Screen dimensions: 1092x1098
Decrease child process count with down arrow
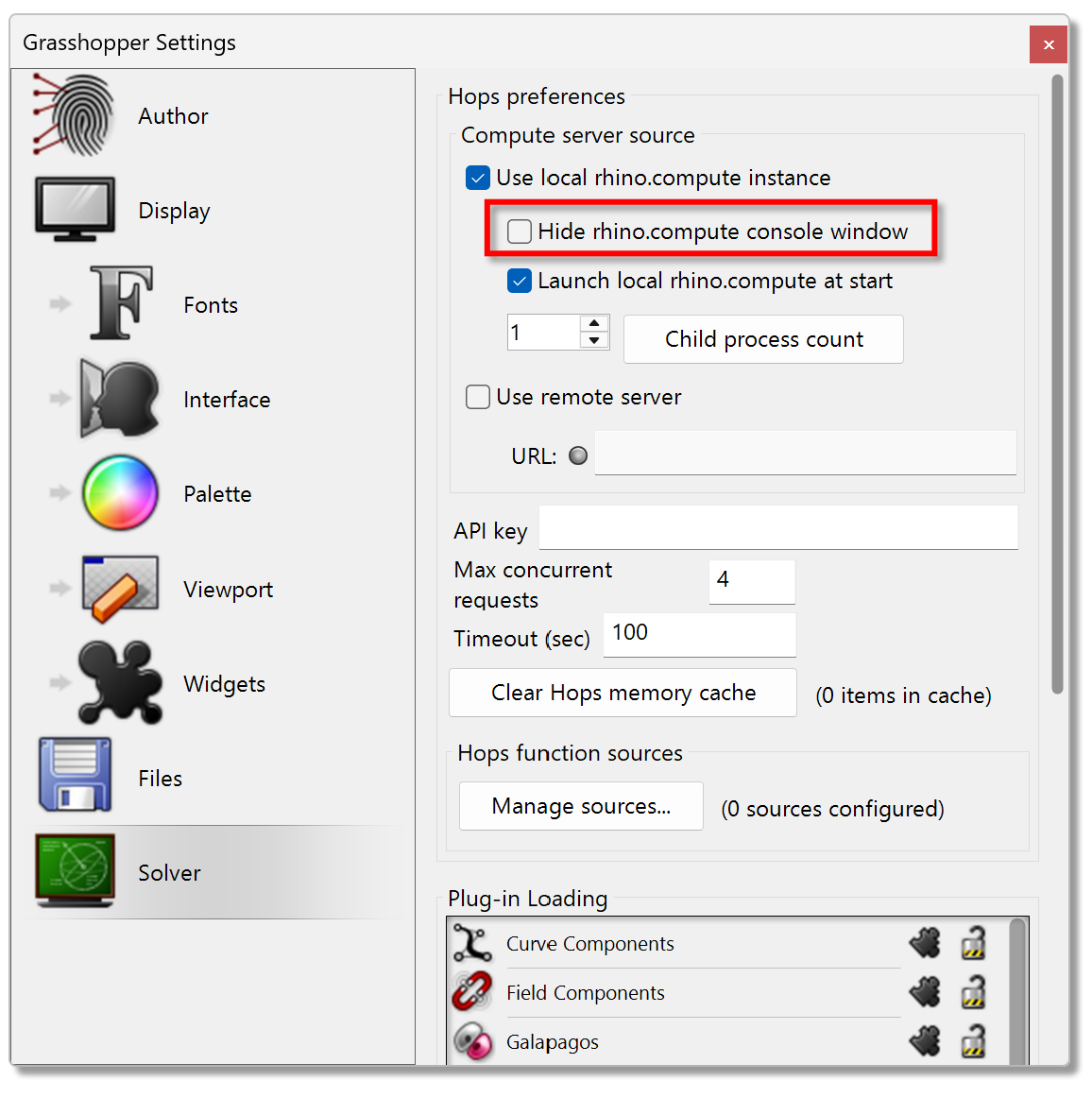coord(594,340)
